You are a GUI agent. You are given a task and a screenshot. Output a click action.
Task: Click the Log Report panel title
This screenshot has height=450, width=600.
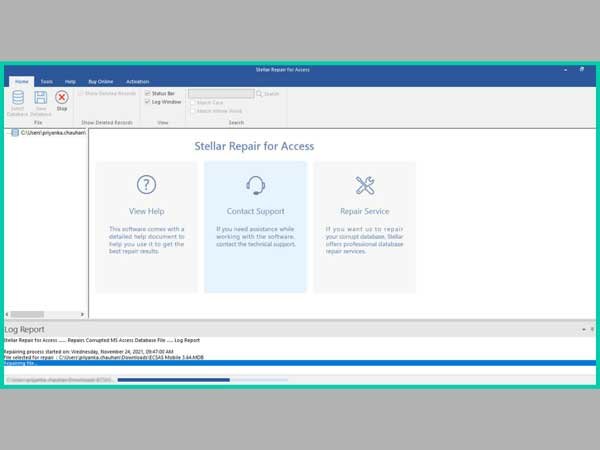point(24,329)
